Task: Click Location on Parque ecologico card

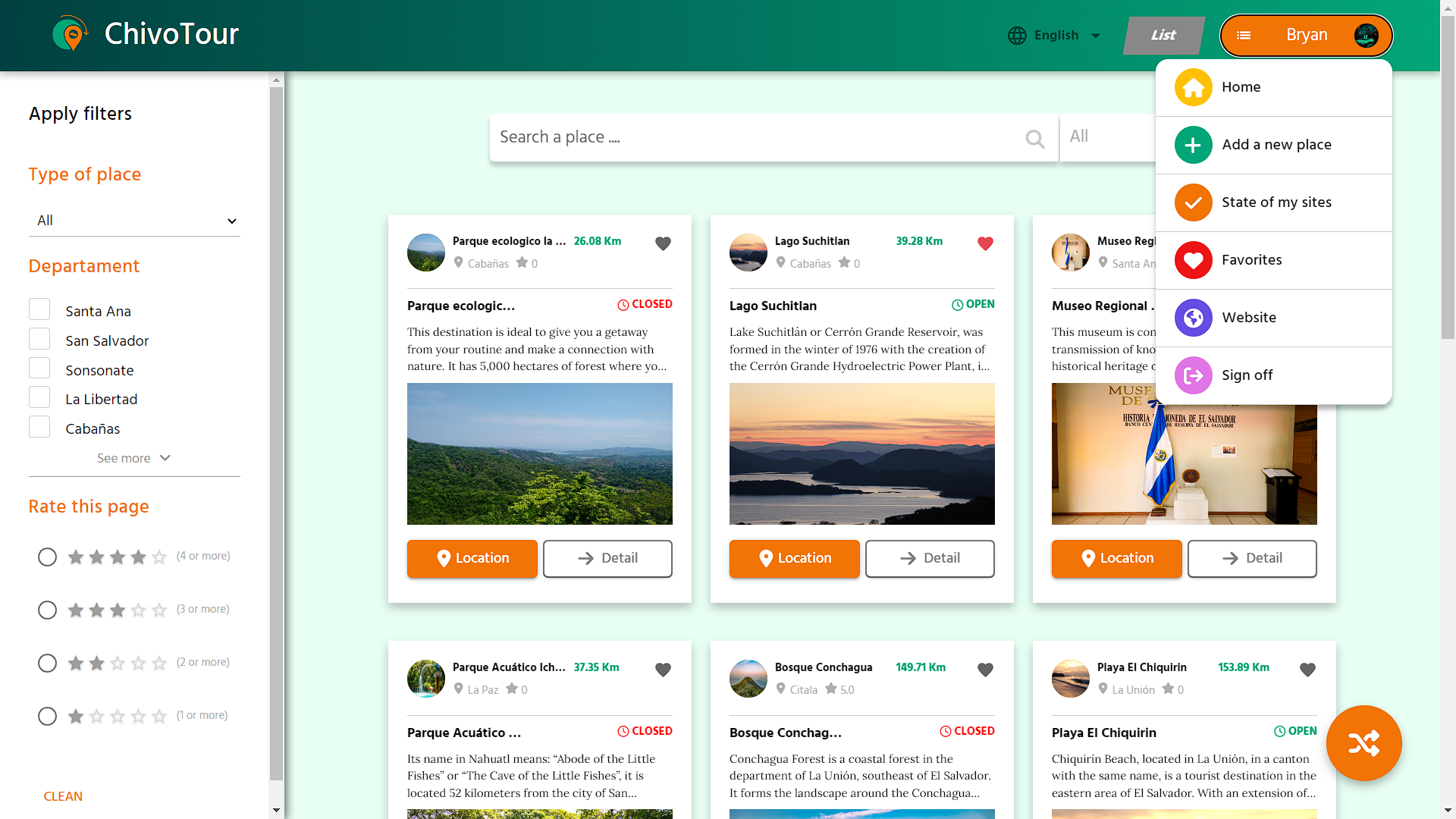Action: pyautogui.click(x=472, y=559)
